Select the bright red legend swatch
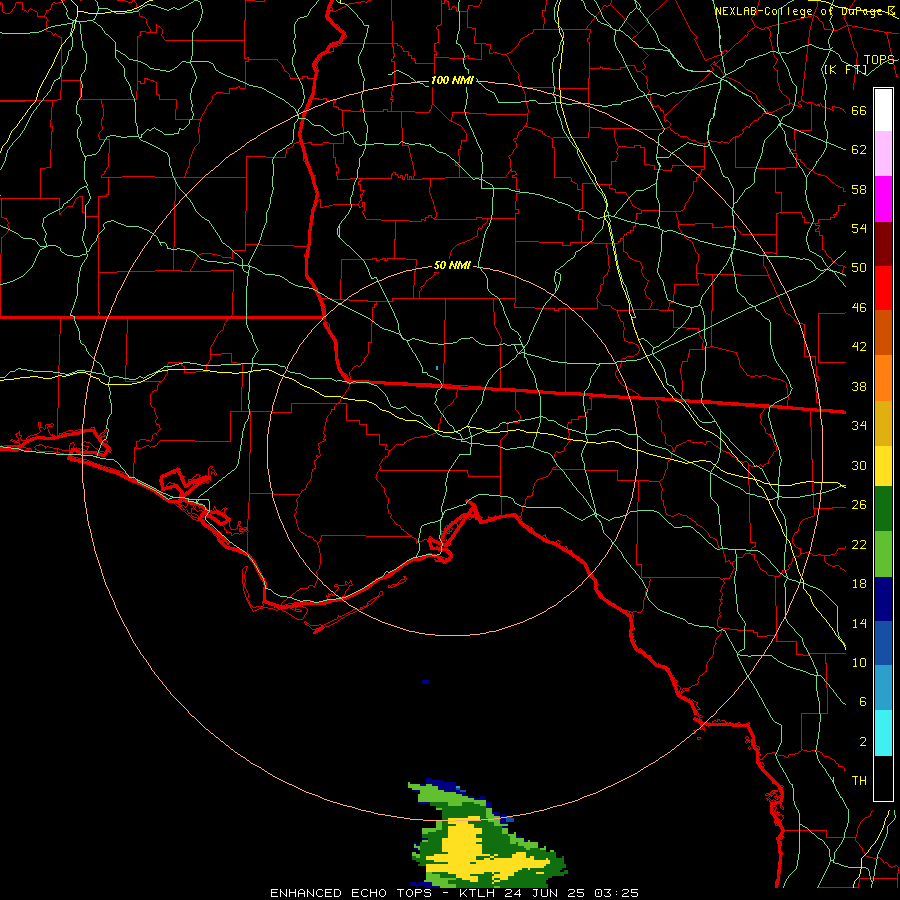Image resolution: width=900 pixels, height=900 pixels. (883, 288)
